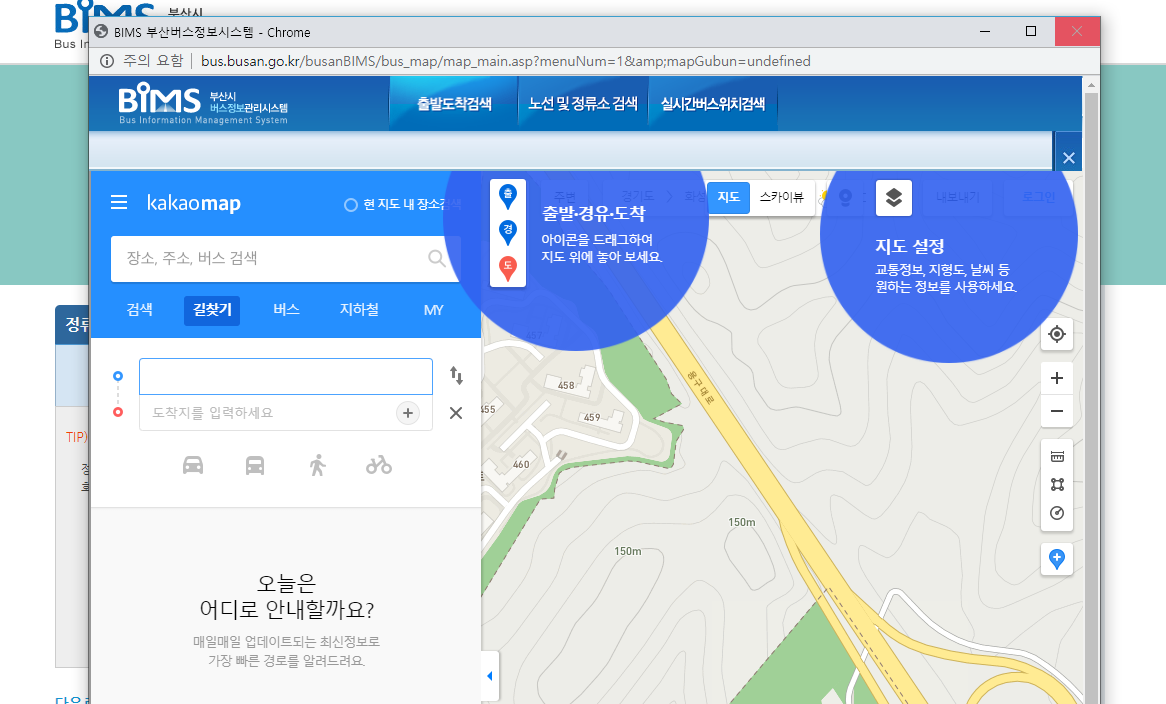The image size is (1166, 704).
Task: Open map settings layers icon
Action: (894, 198)
